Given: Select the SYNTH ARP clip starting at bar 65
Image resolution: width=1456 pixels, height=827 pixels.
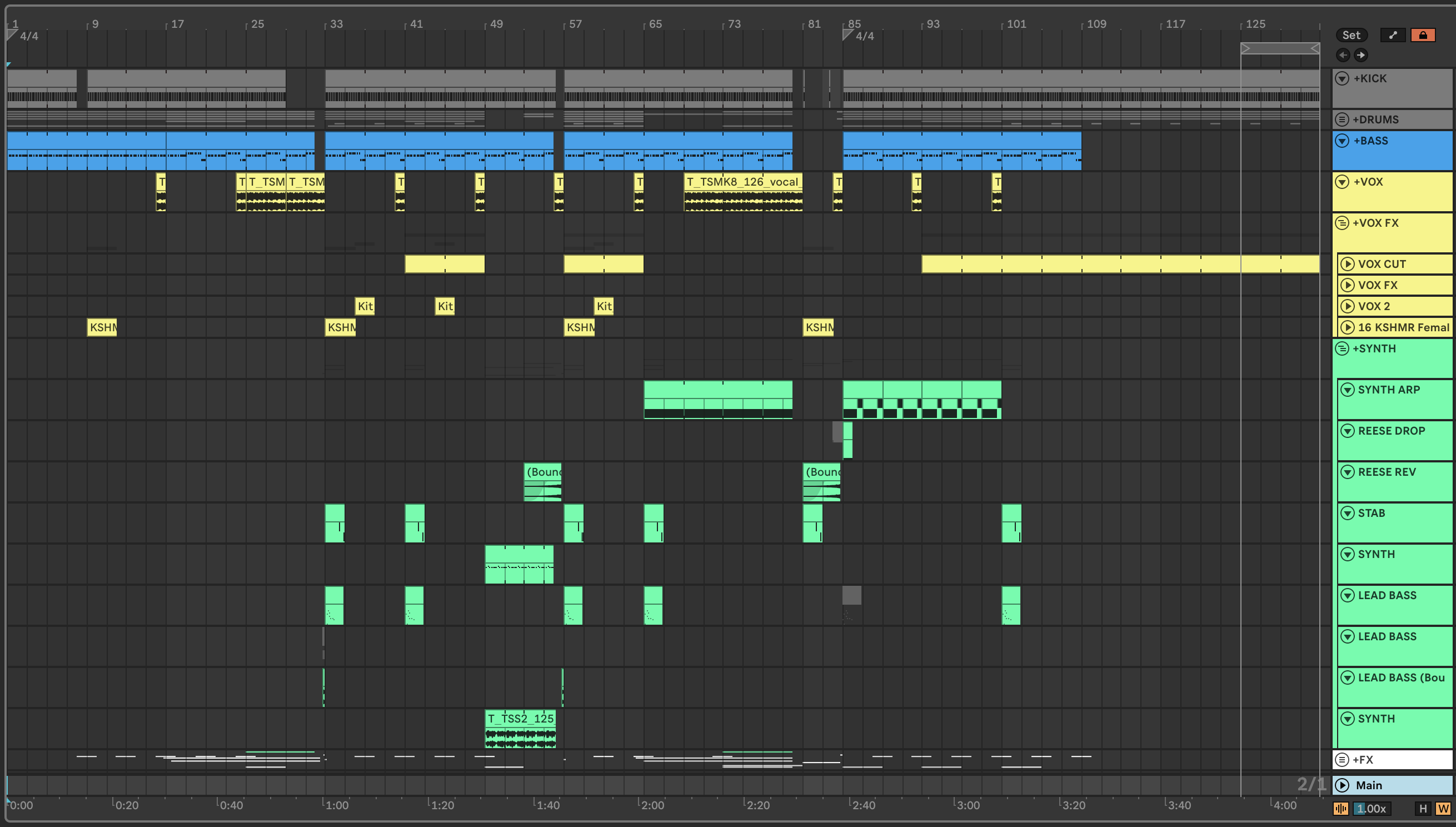Looking at the screenshot, I should (718, 400).
